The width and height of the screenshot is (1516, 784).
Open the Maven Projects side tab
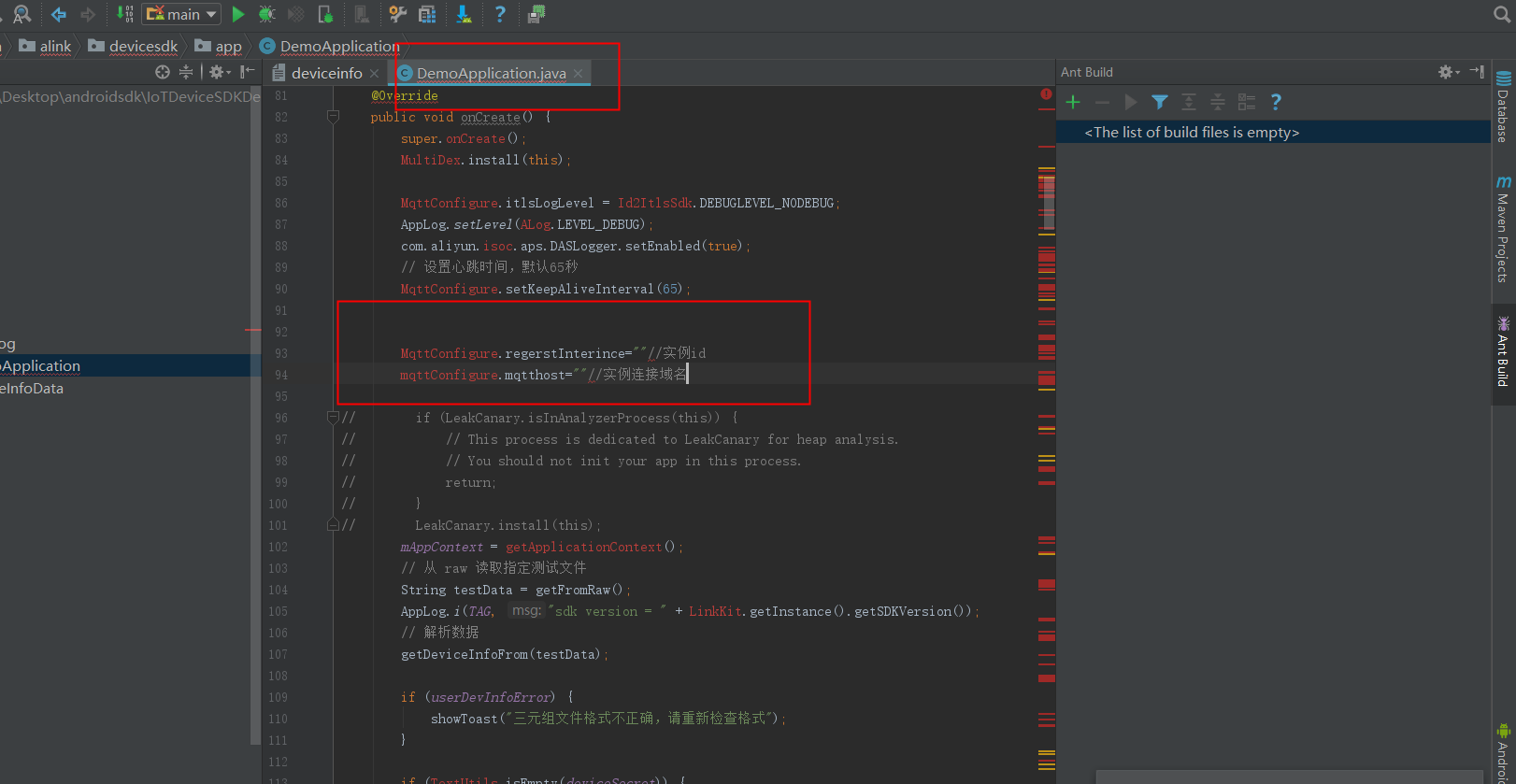[1503, 229]
